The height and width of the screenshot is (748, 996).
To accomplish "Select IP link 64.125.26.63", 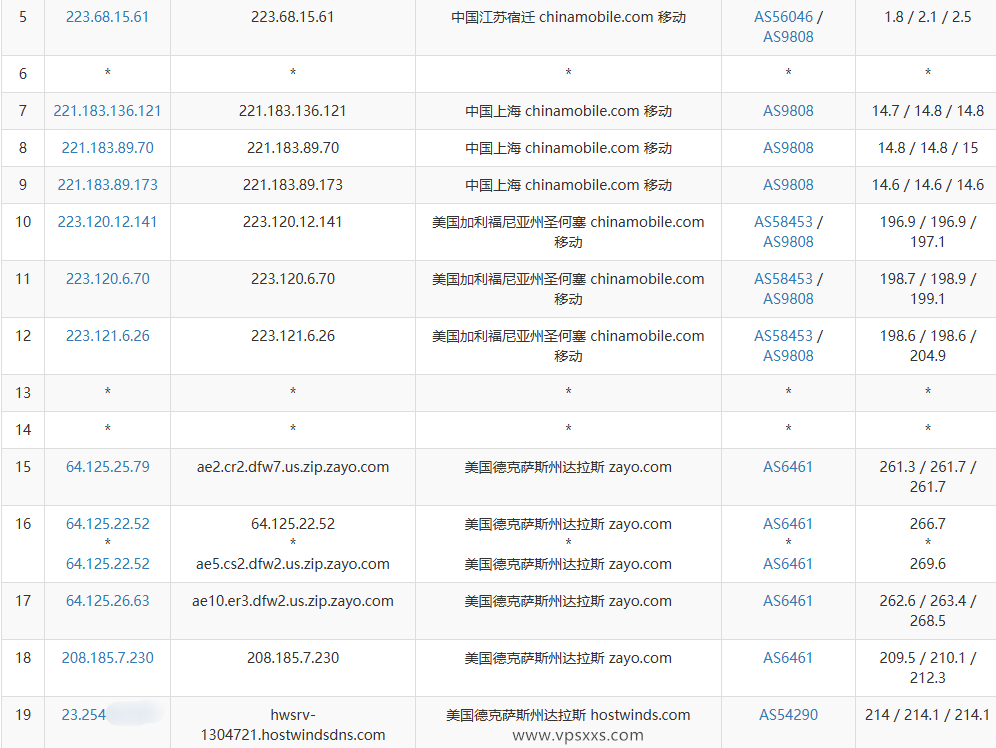I will click(107, 600).
